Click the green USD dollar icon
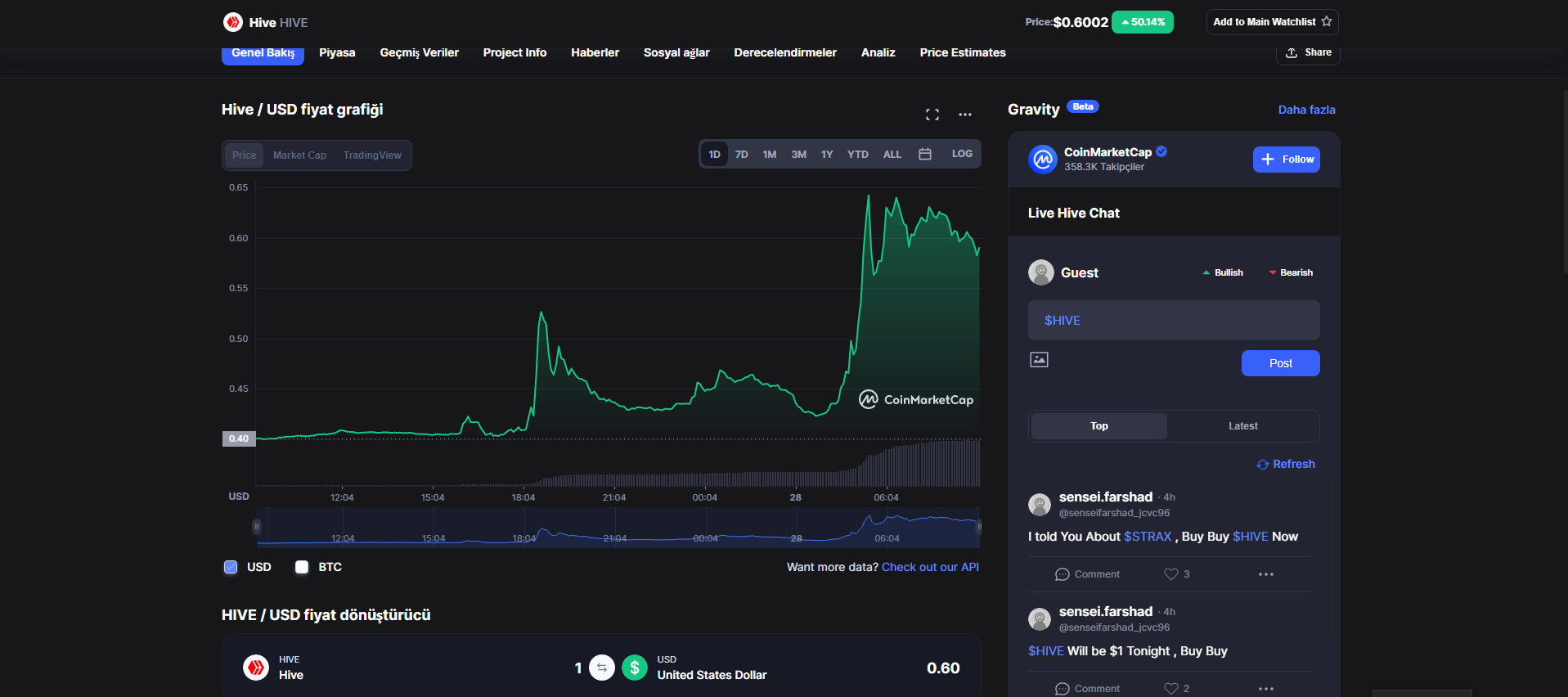 [x=635, y=668]
